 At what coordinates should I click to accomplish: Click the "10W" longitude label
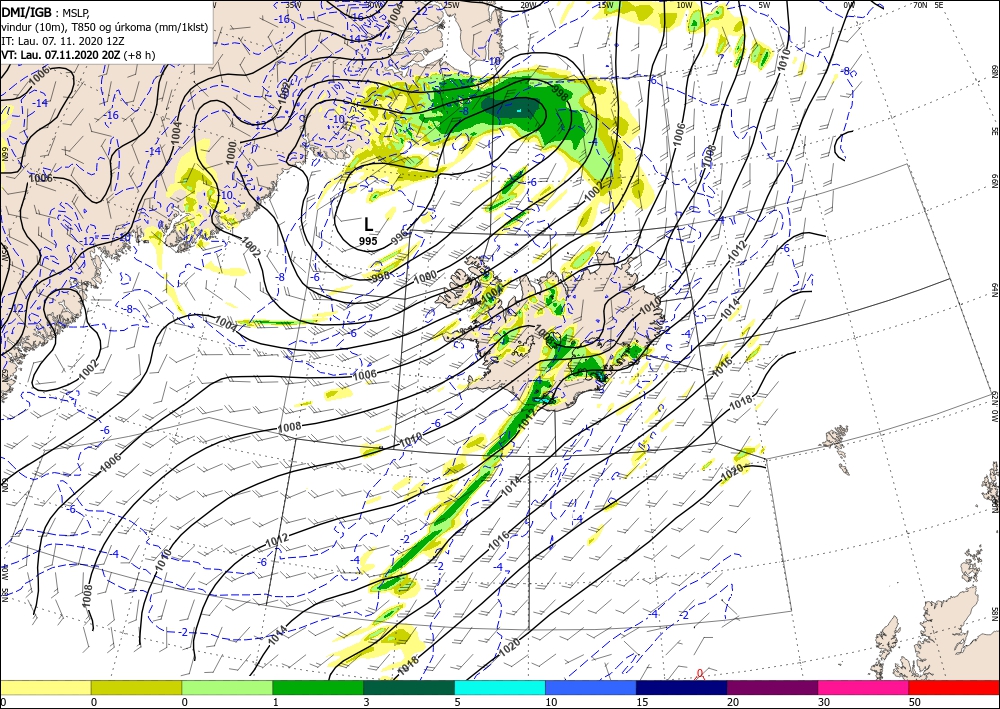click(684, 5)
